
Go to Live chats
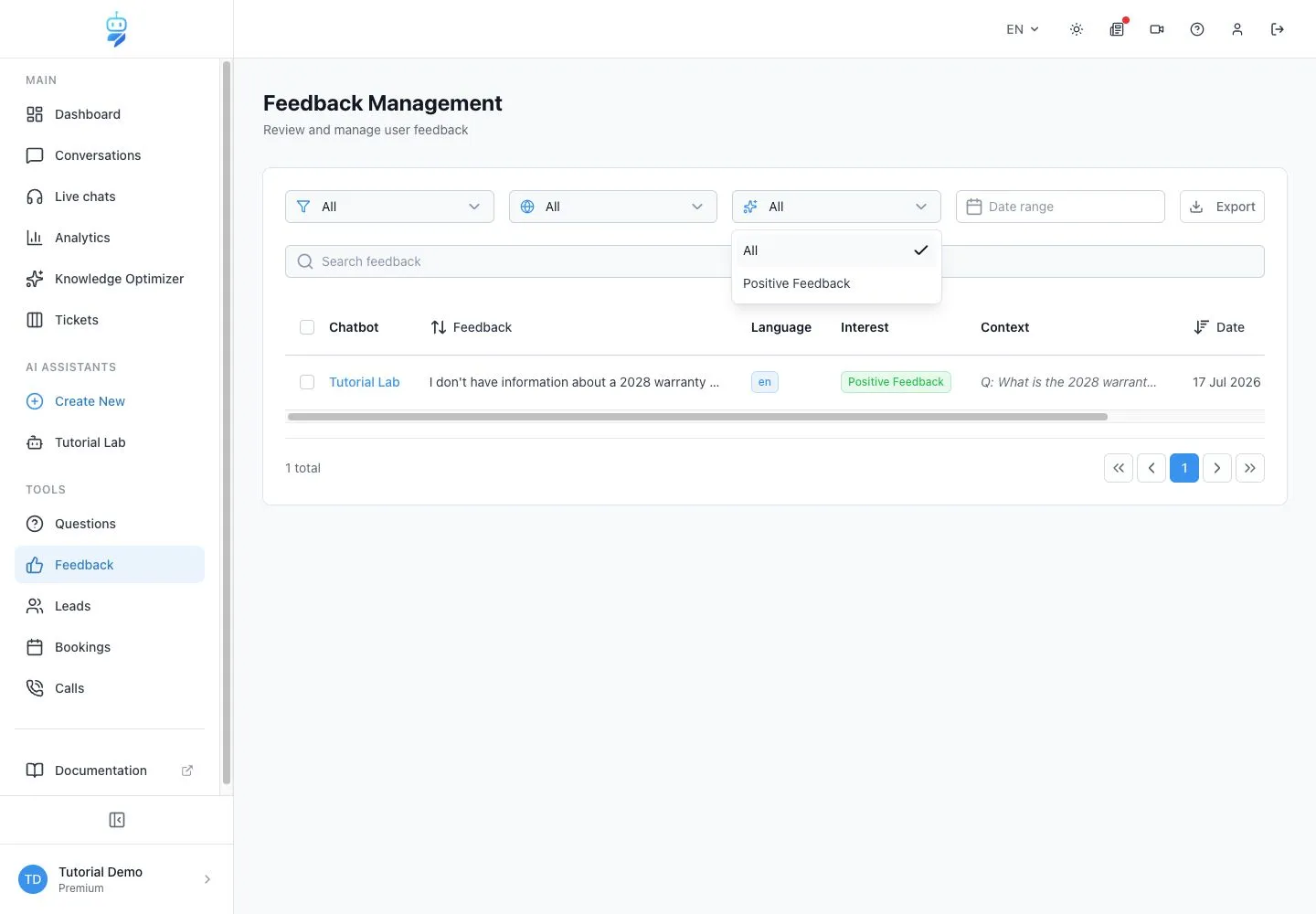coord(110,197)
